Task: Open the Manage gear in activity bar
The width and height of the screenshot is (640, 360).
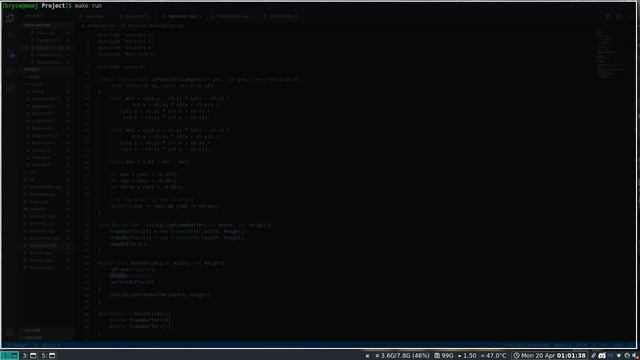Action: 10,332
